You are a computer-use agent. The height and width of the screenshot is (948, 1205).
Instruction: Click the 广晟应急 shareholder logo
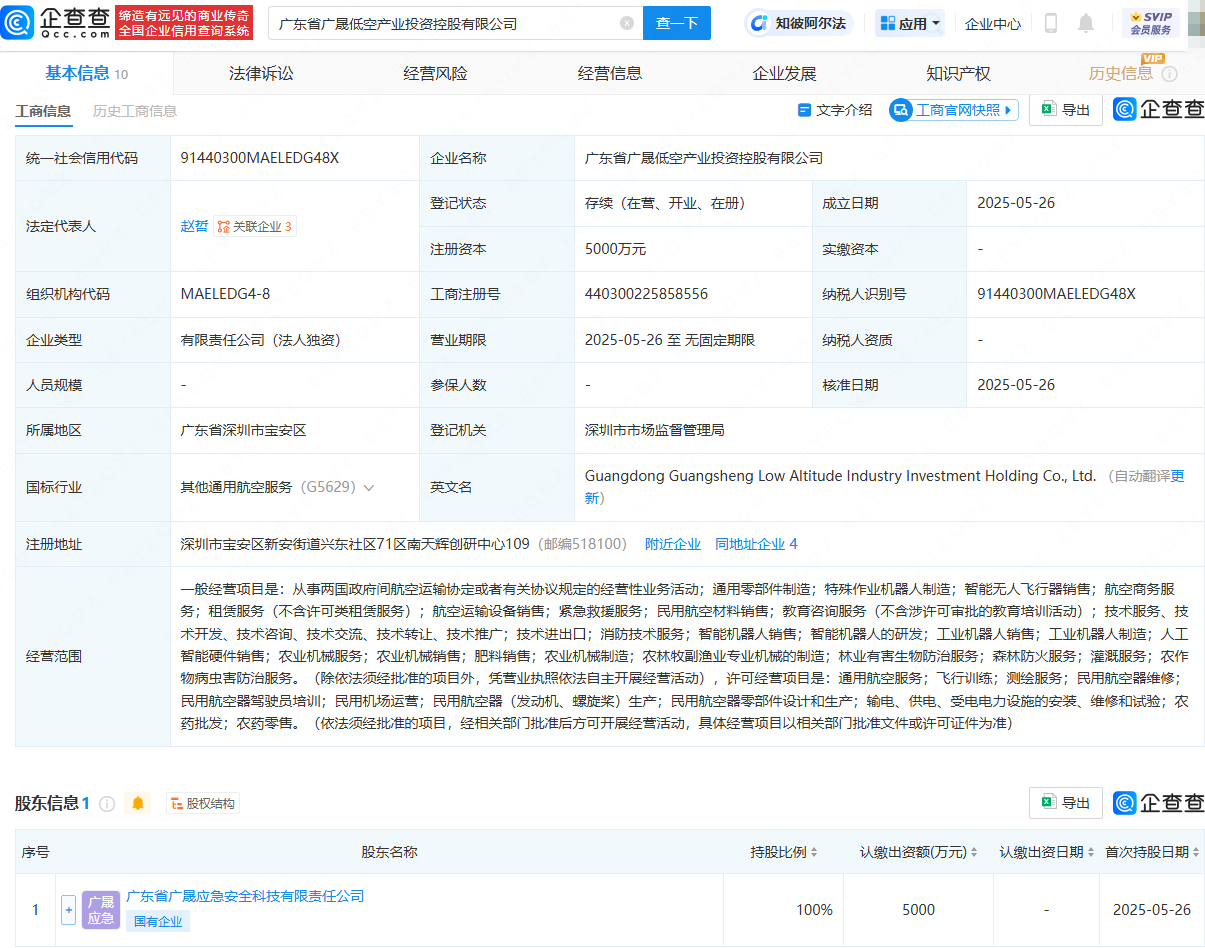pos(101,910)
